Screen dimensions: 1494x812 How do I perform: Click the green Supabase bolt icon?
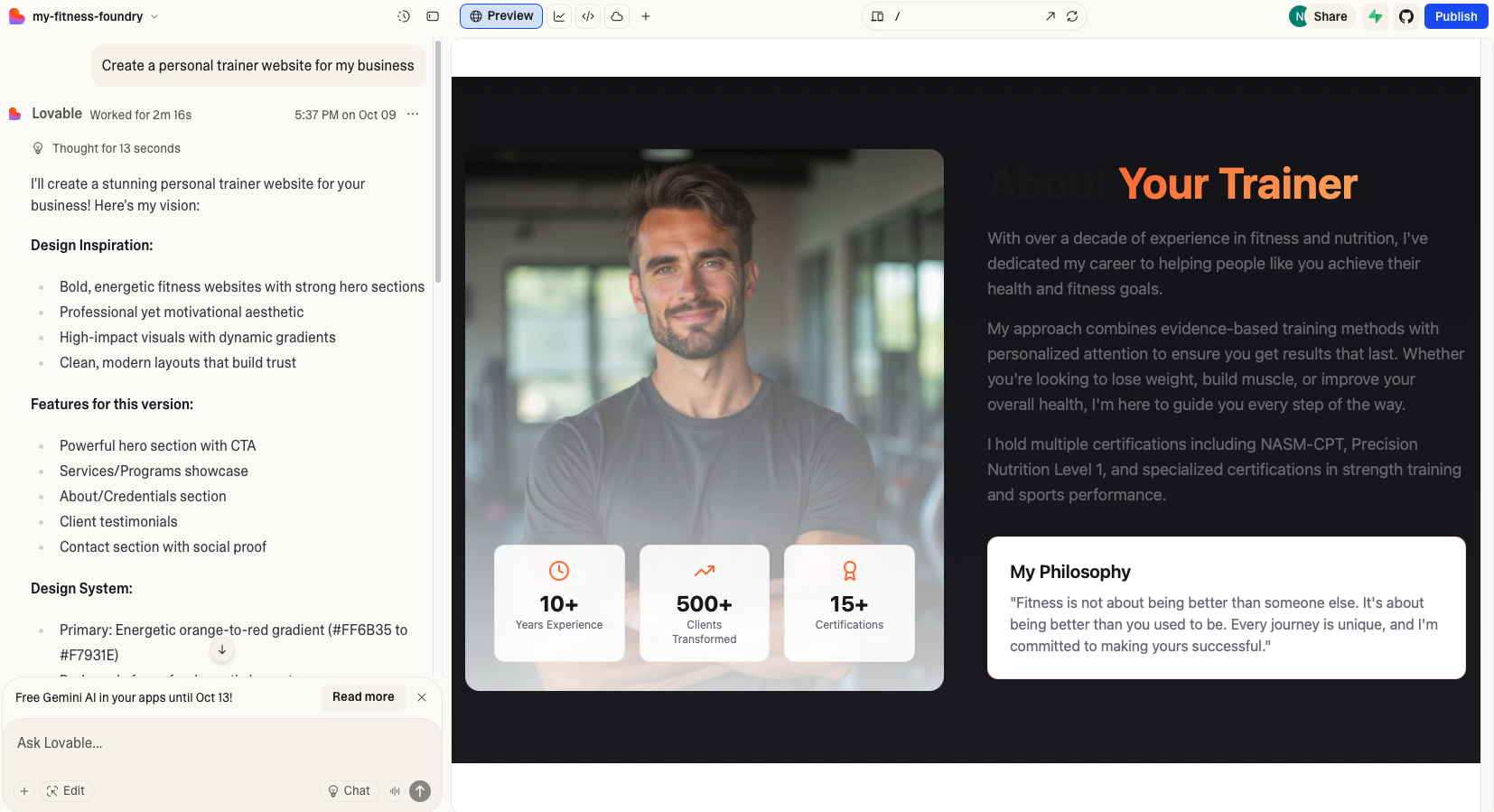[x=1375, y=16]
